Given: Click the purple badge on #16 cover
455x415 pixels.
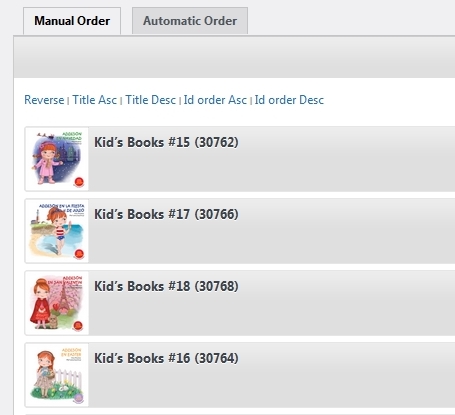Looking at the screenshot, I should tap(79, 398).
